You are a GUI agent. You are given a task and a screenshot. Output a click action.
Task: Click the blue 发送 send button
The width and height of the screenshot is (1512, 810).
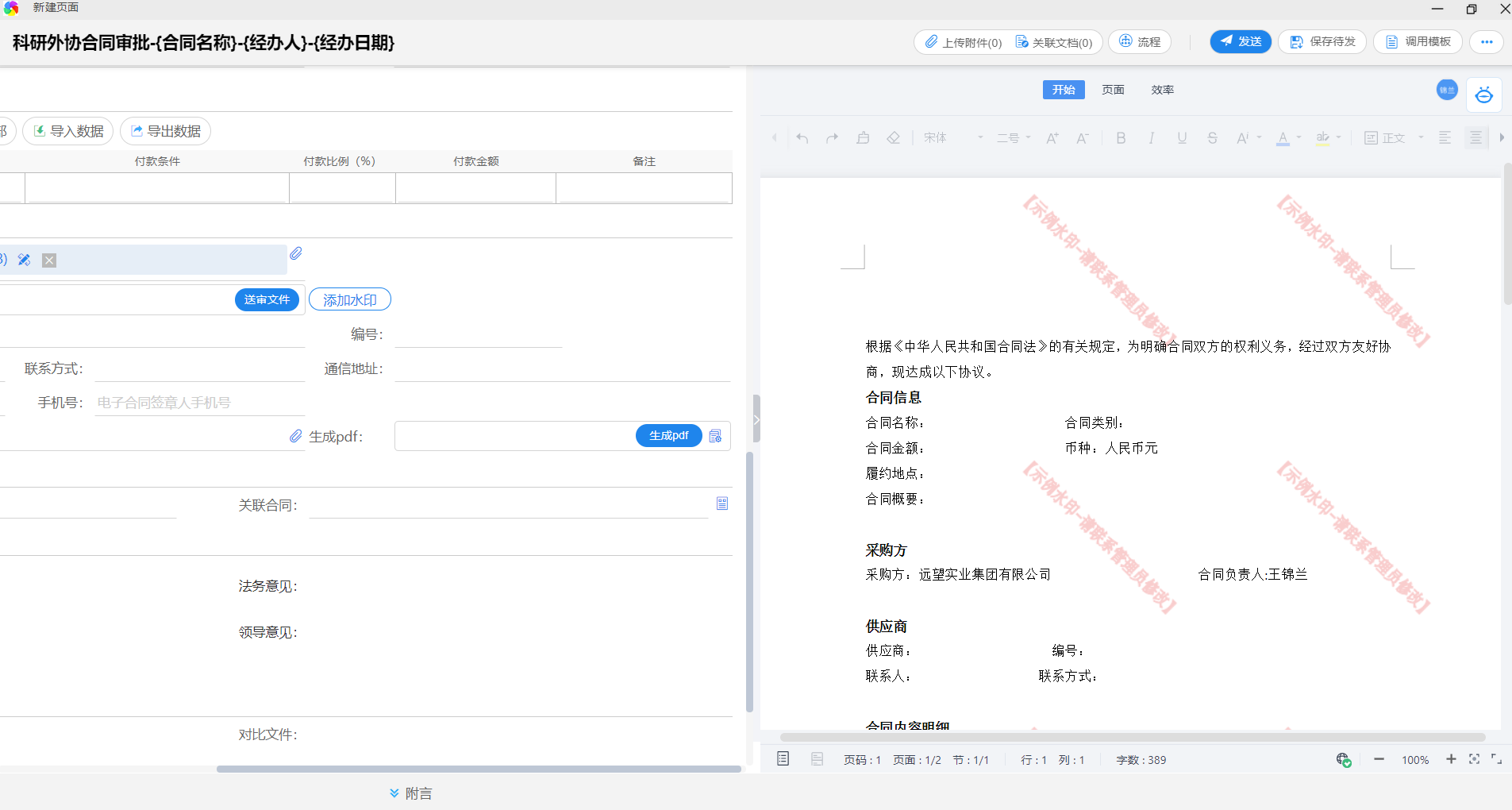(1241, 41)
